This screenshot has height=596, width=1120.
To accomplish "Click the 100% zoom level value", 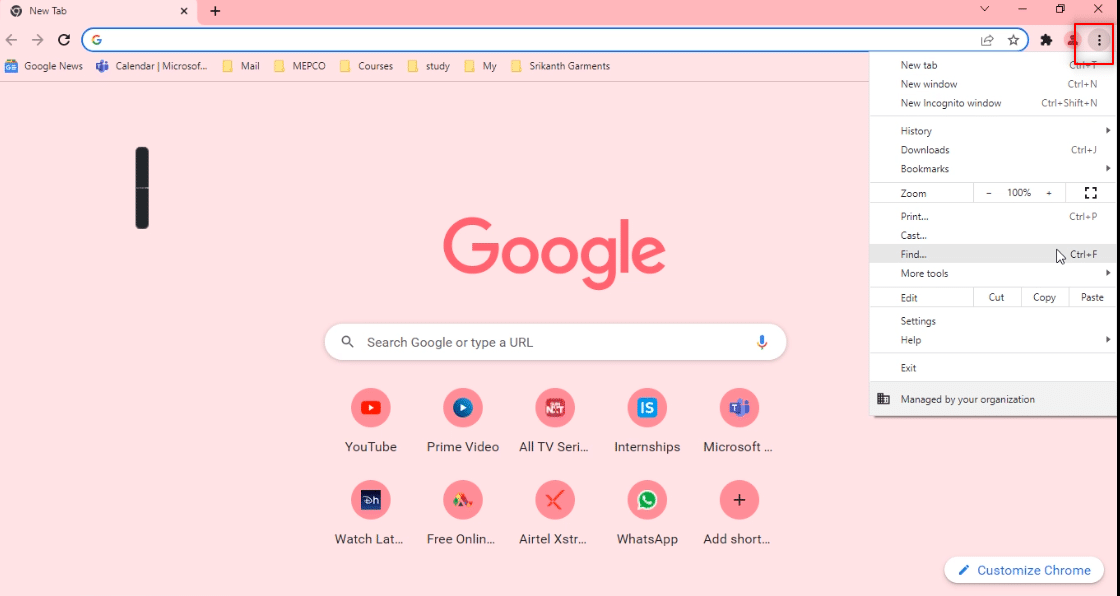I will click(x=1019, y=193).
